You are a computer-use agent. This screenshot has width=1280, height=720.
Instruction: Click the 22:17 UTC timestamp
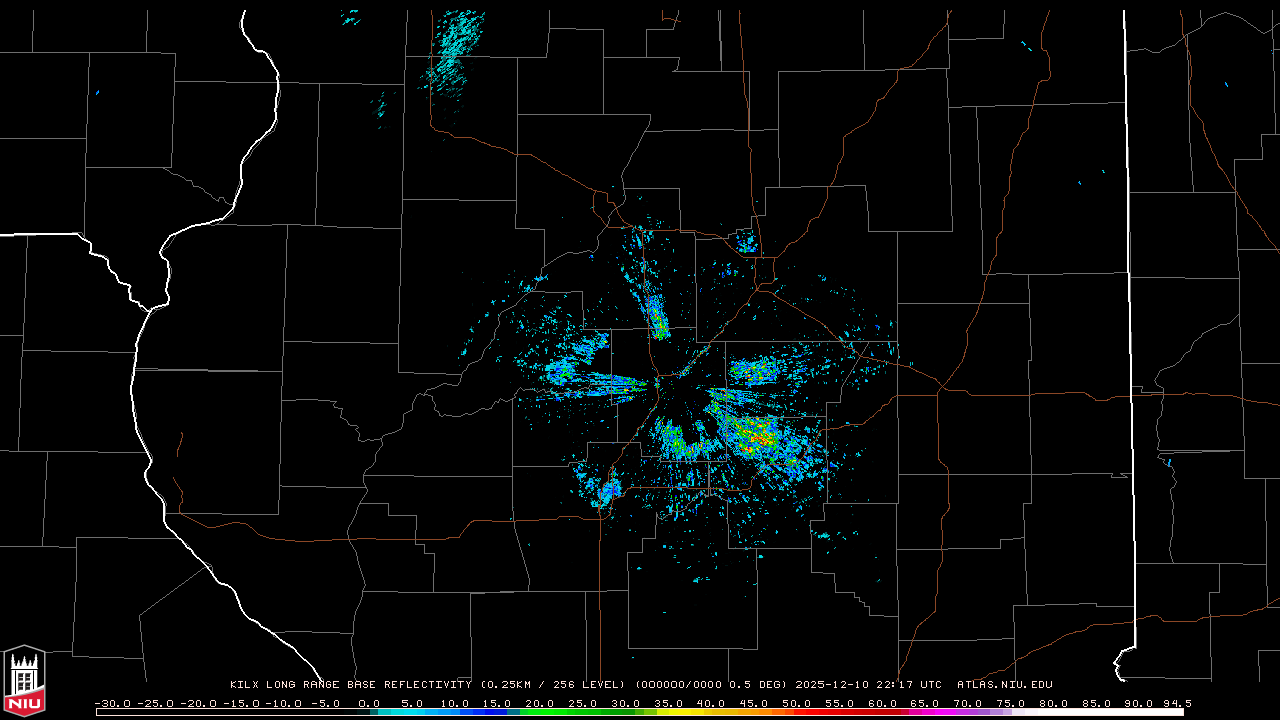[x=910, y=685]
